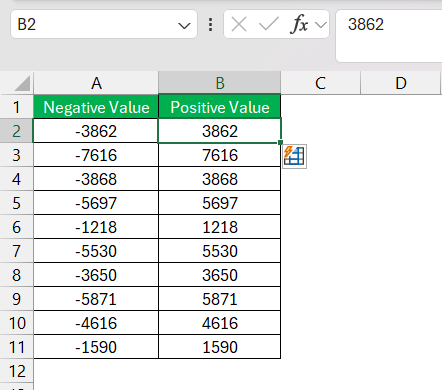Expand the Name Box dropdown arrow
Image resolution: width=442 pixels, height=390 pixels.
click(x=184, y=25)
